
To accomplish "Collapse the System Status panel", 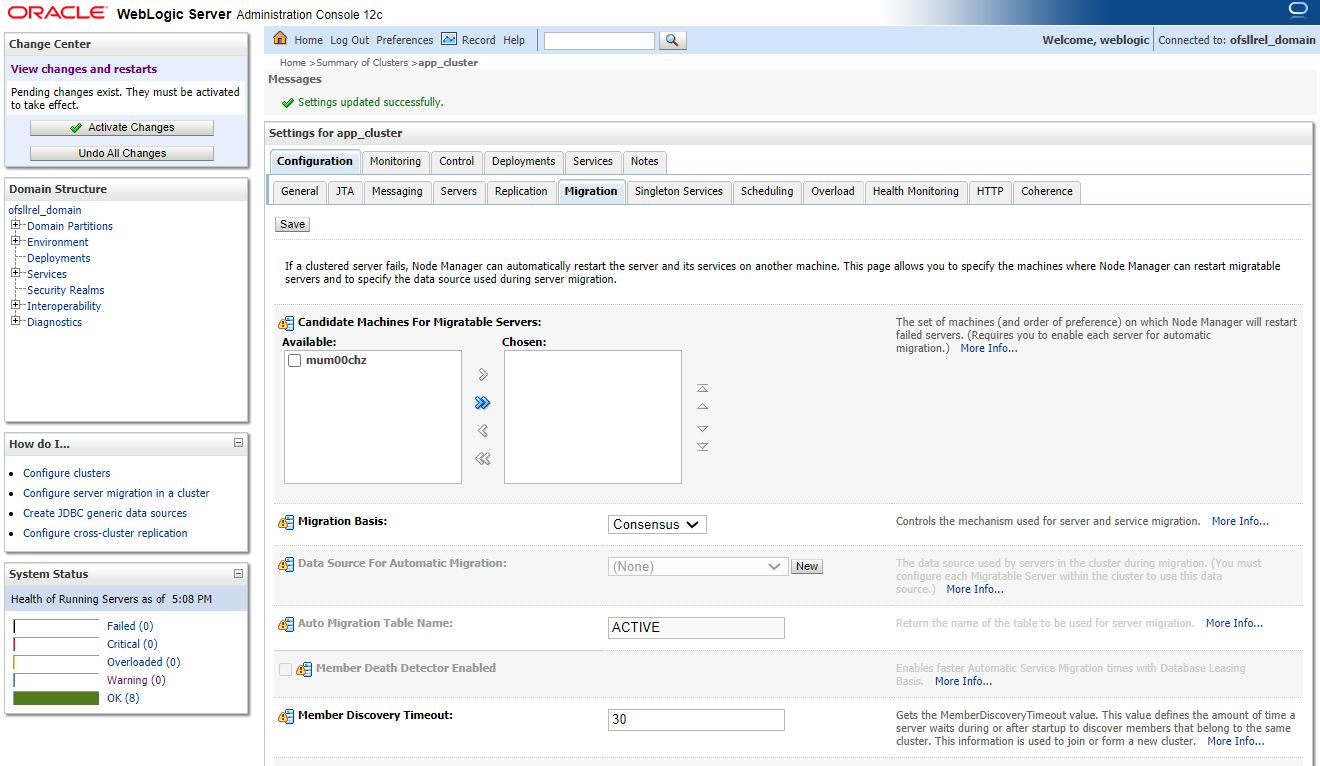I will [x=238, y=574].
